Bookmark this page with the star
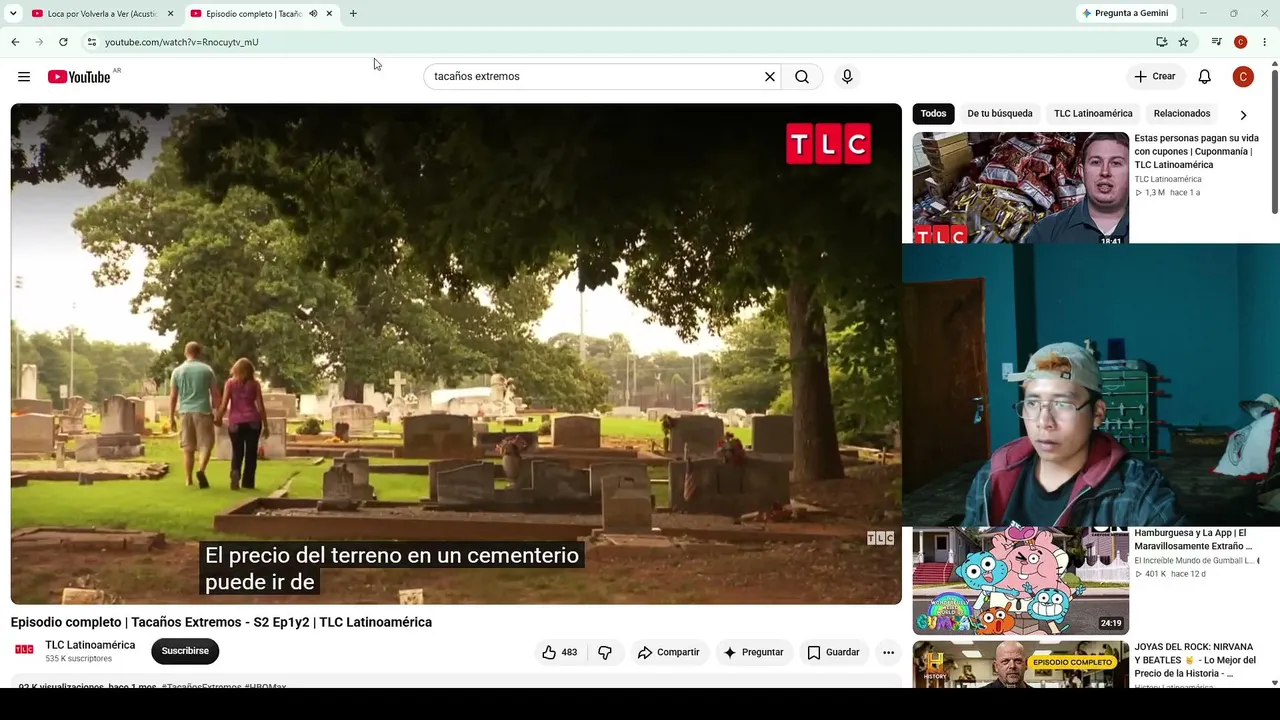The image size is (1280, 720). click(x=1183, y=42)
